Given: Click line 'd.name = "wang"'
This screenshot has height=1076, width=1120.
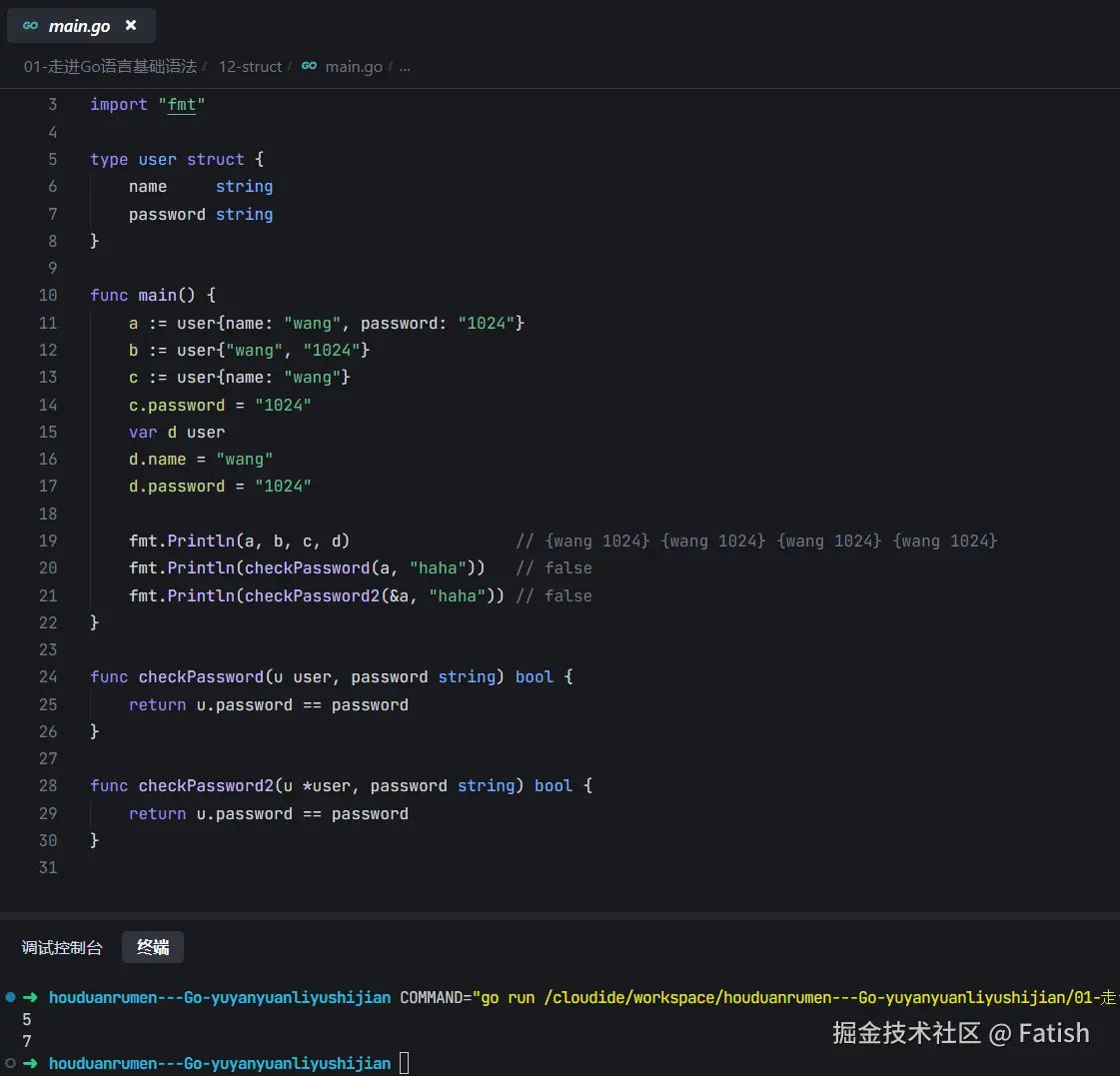Looking at the screenshot, I should point(201,460).
